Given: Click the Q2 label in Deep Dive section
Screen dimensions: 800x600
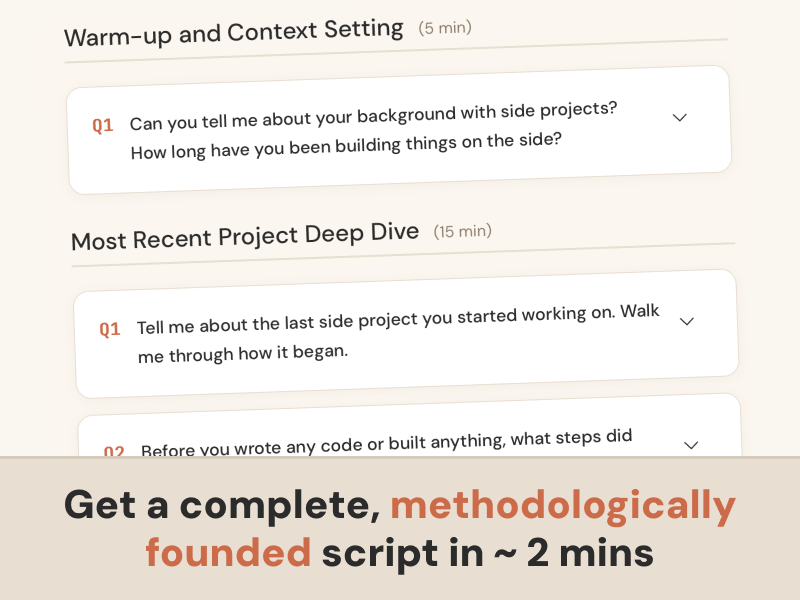Looking at the screenshot, I should [x=114, y=450].
